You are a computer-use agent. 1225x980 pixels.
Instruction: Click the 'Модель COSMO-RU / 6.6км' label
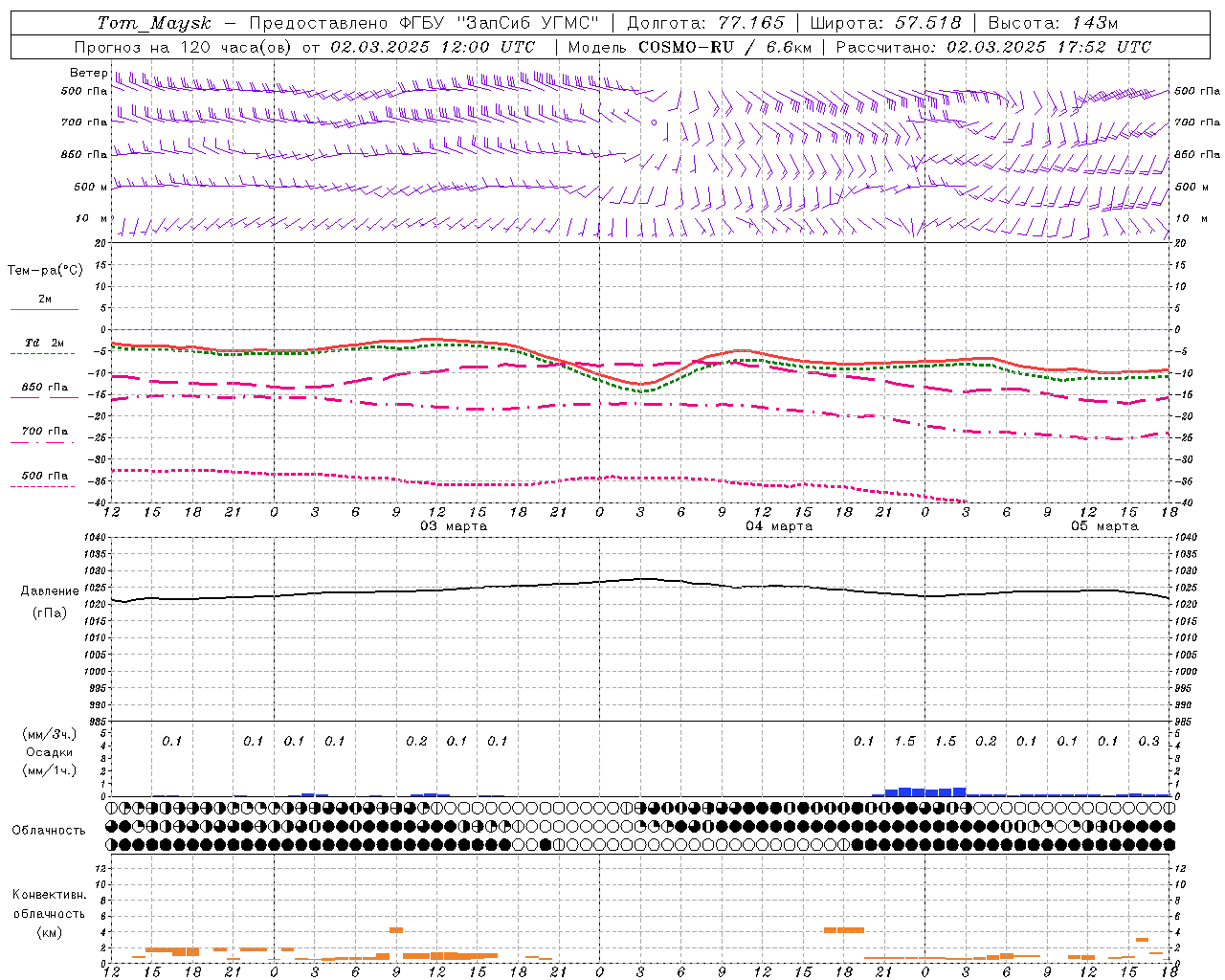[x=690, y=47]
